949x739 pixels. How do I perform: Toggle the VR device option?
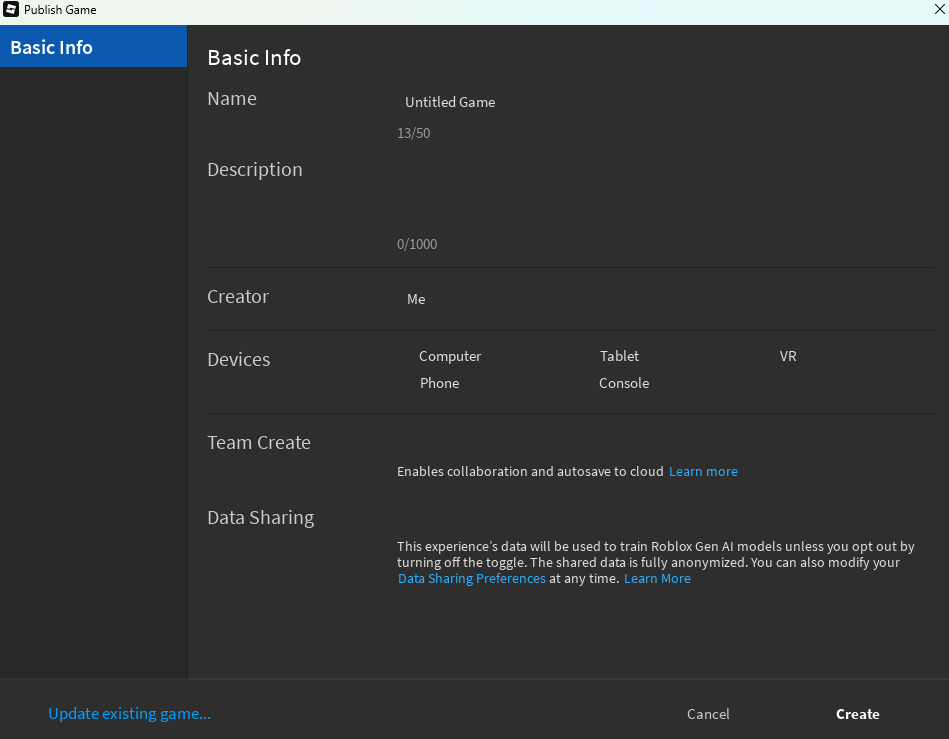tap(788, 356)
